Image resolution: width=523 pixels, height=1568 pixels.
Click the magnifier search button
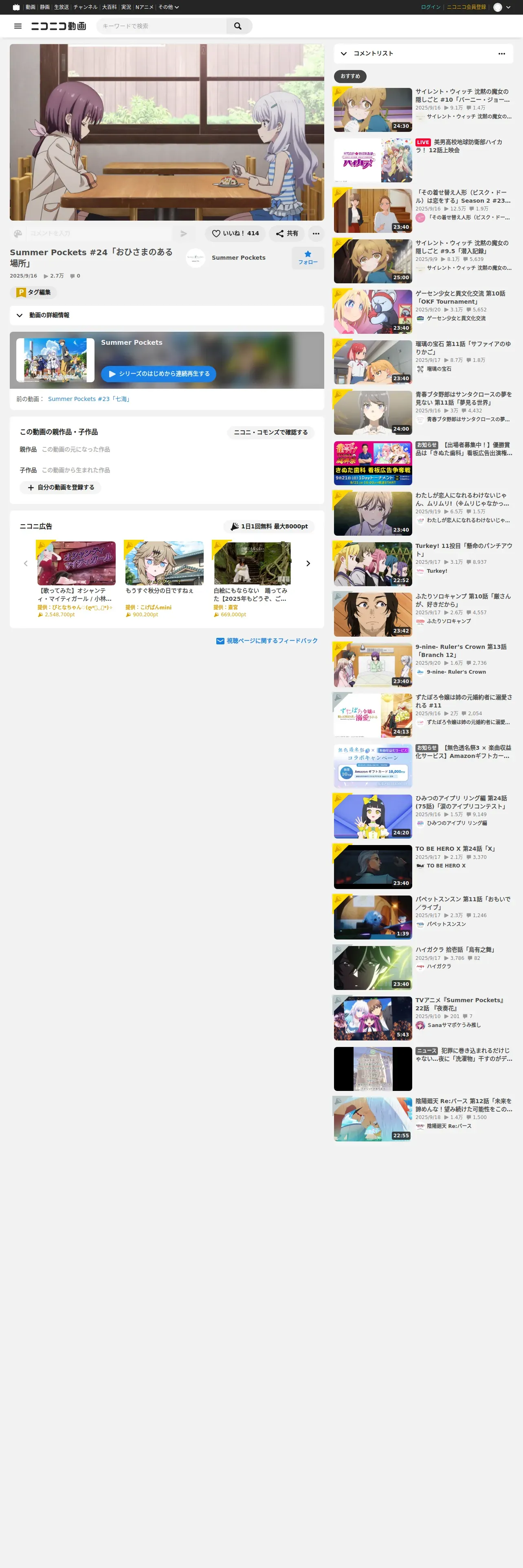pos(238,26)
